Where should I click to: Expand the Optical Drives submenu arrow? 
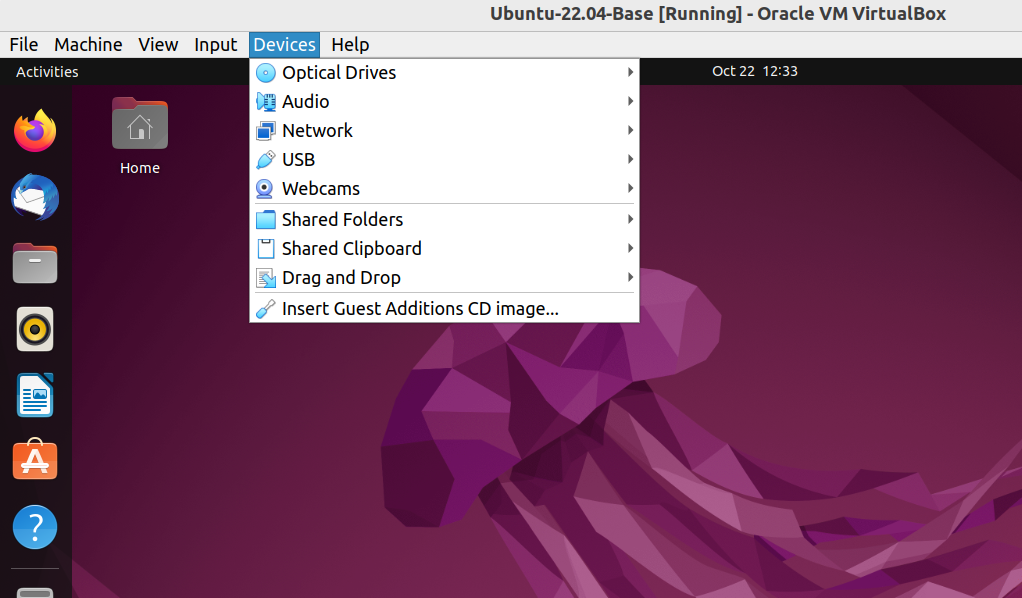(x=630, y=72)
